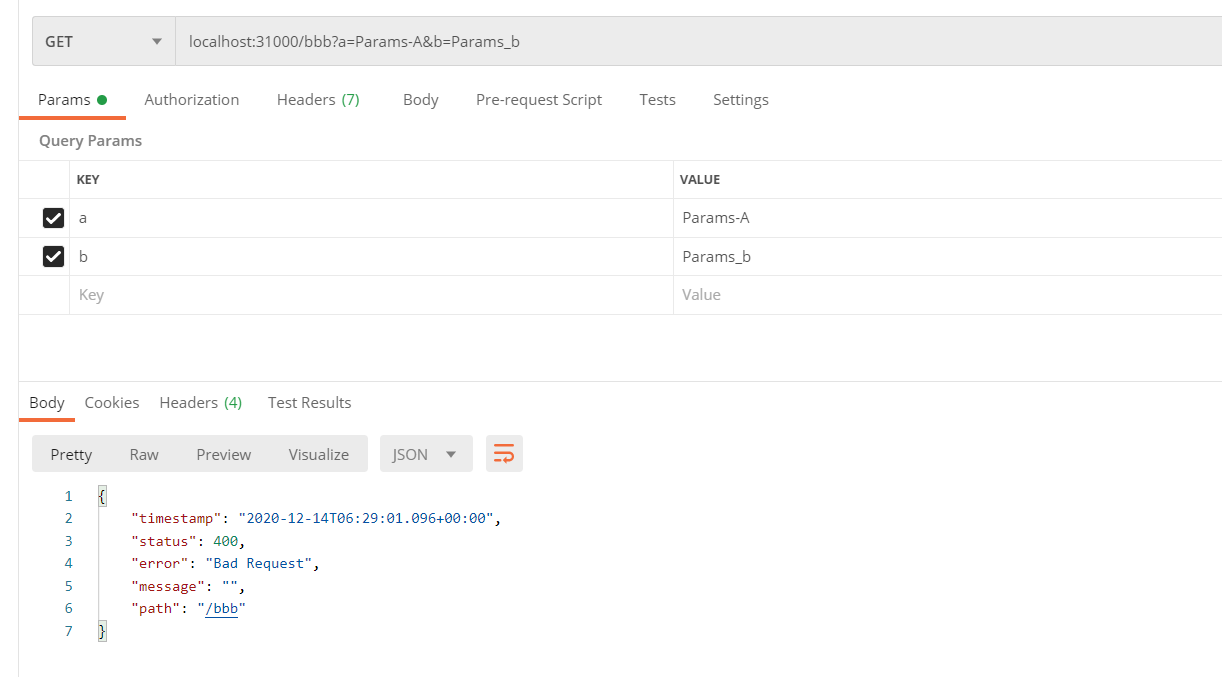Expand the GET dropdown arrow
The image size is (1222, 677).
tap(157, 42)
